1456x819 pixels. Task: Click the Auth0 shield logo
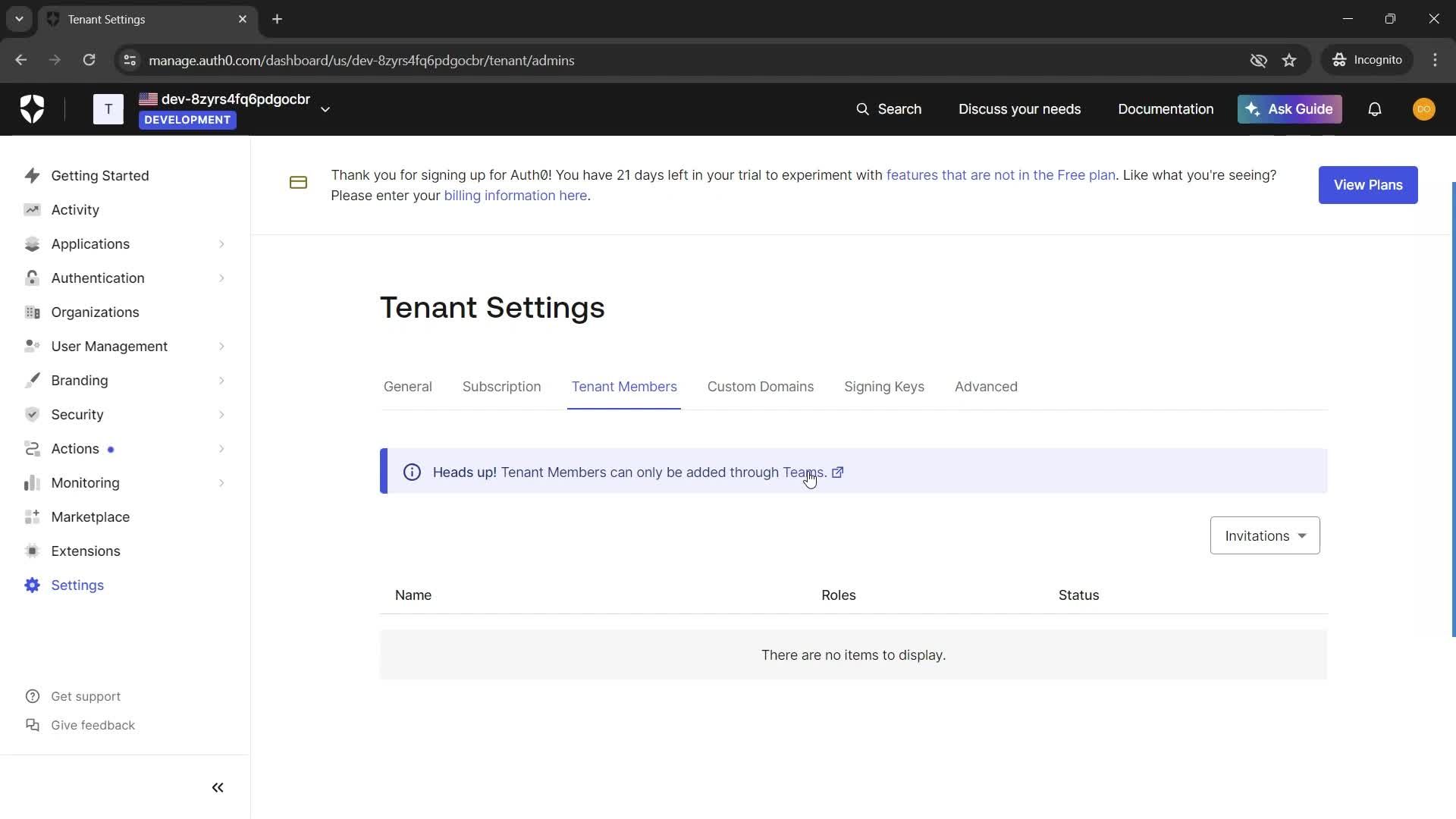pos(32,109)
